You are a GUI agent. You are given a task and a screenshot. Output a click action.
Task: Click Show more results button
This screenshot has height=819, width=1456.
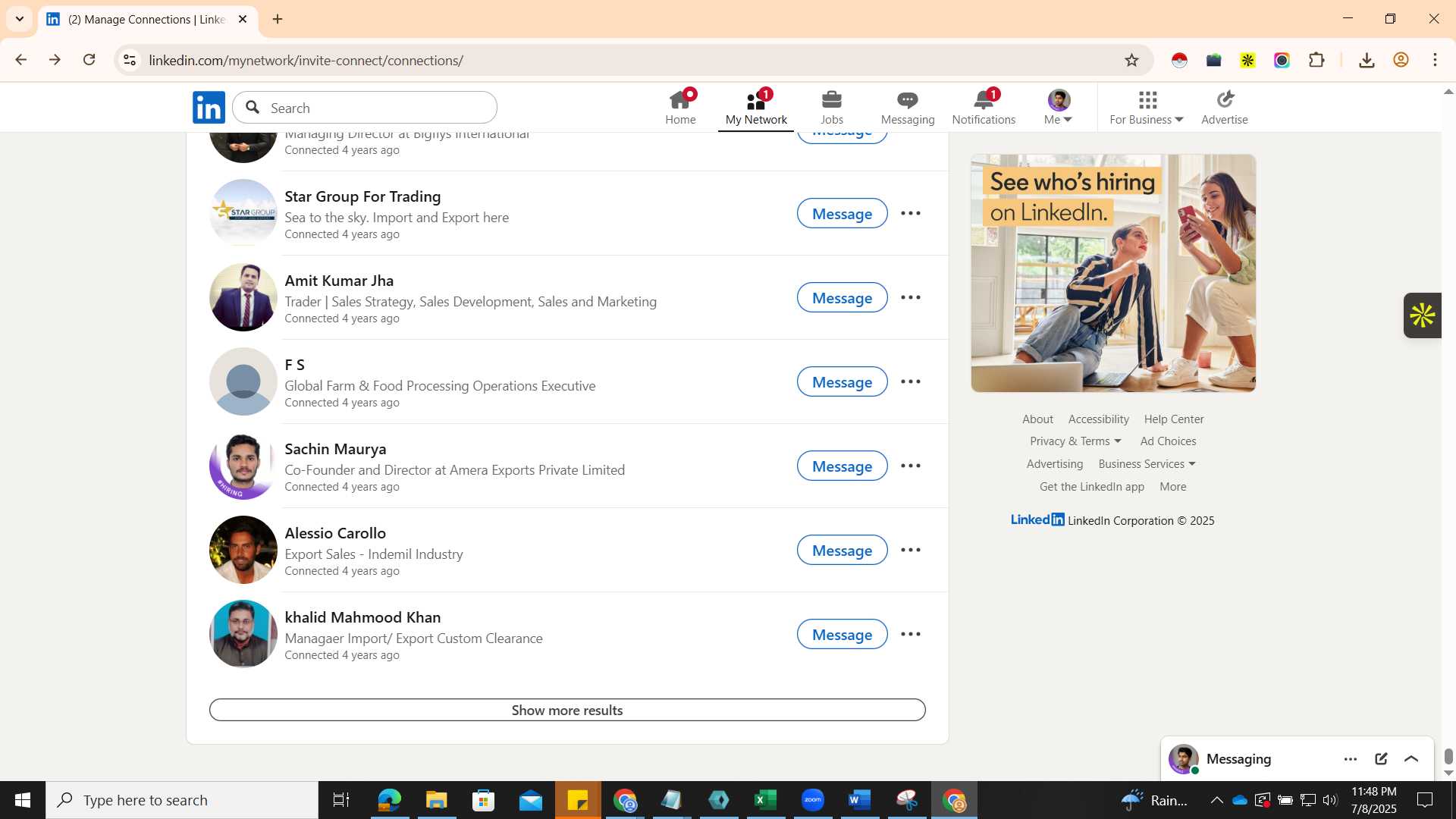pyautogui.click(x=567, y=710)
